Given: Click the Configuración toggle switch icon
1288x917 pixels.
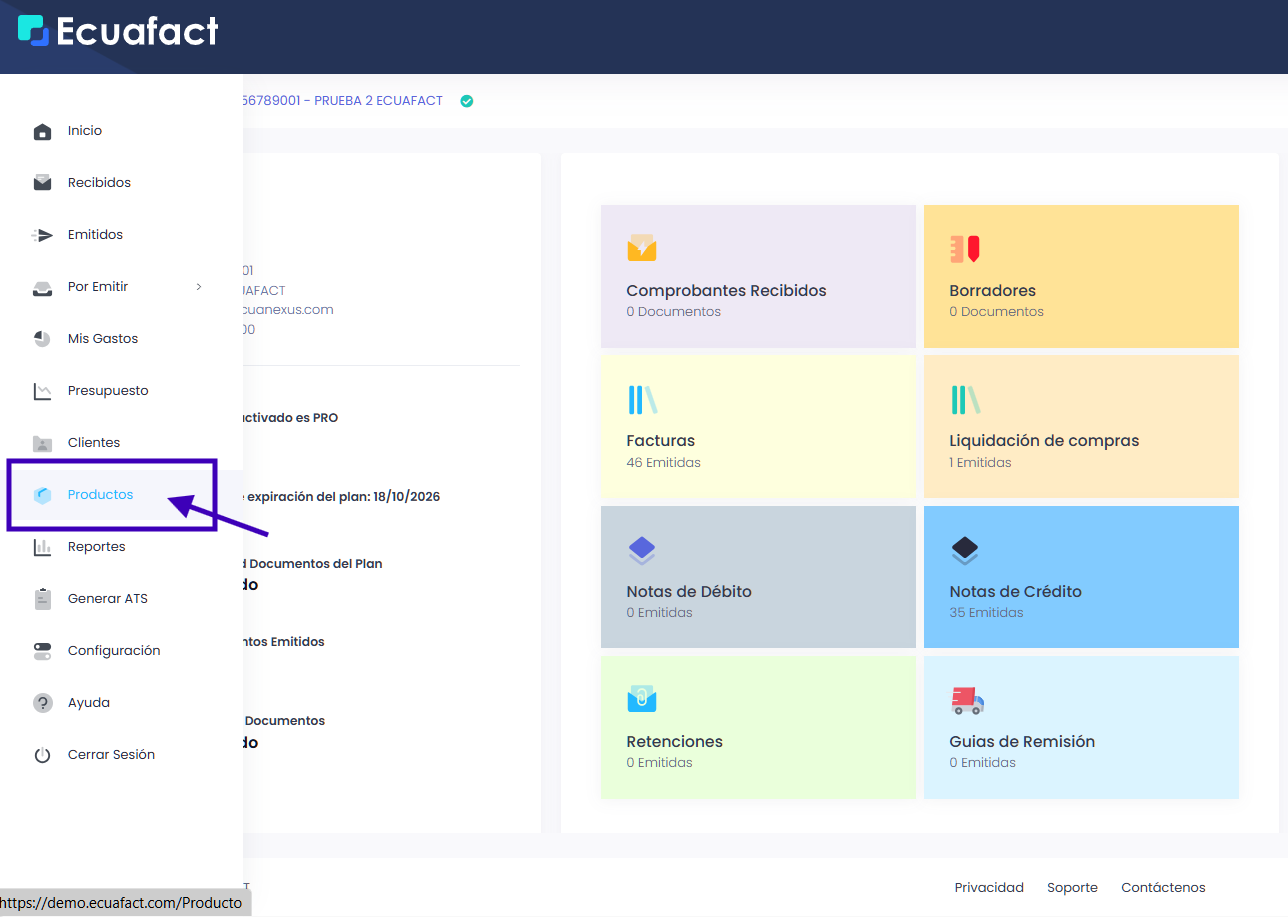Looking at the screenshot, I should (x=42, y=651).
